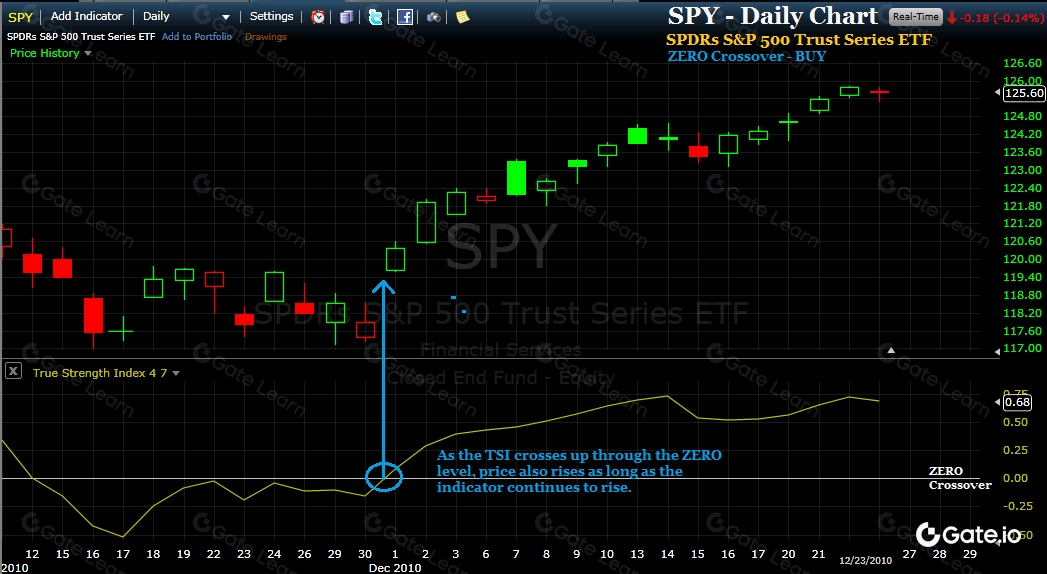Viewport: 1047px width, 574px height.
Task: Click the 12/23/2010 date label
Action: [865, 561]
